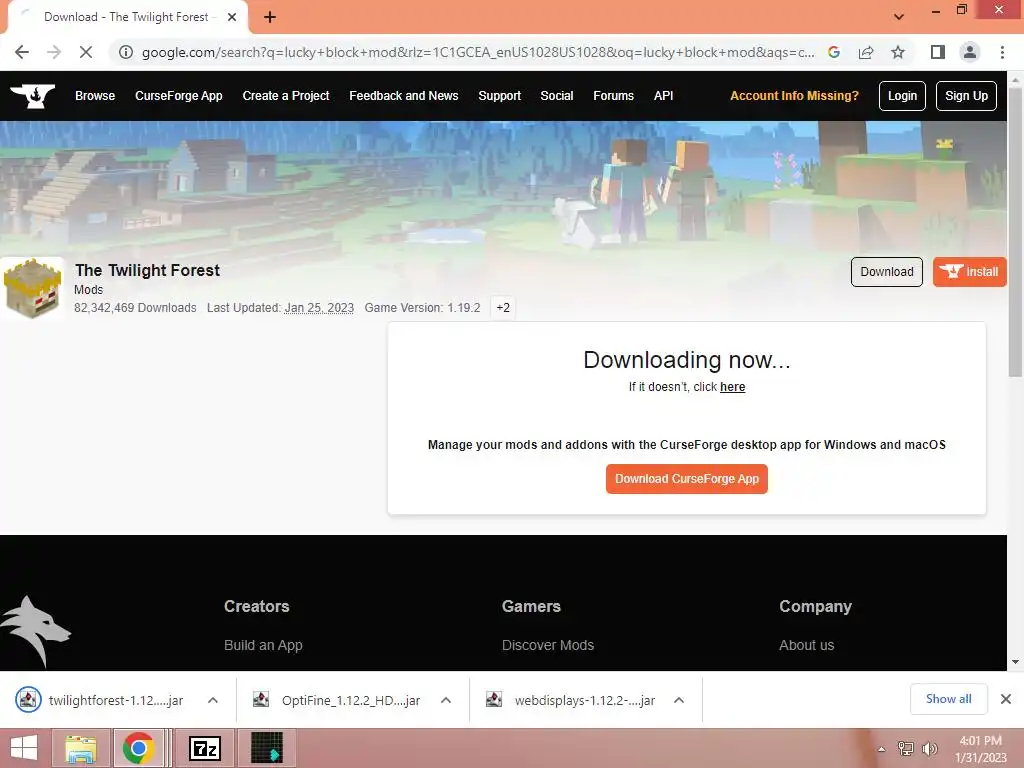Click the Mods category label
1024x768 pixels.
coord(88,289)
